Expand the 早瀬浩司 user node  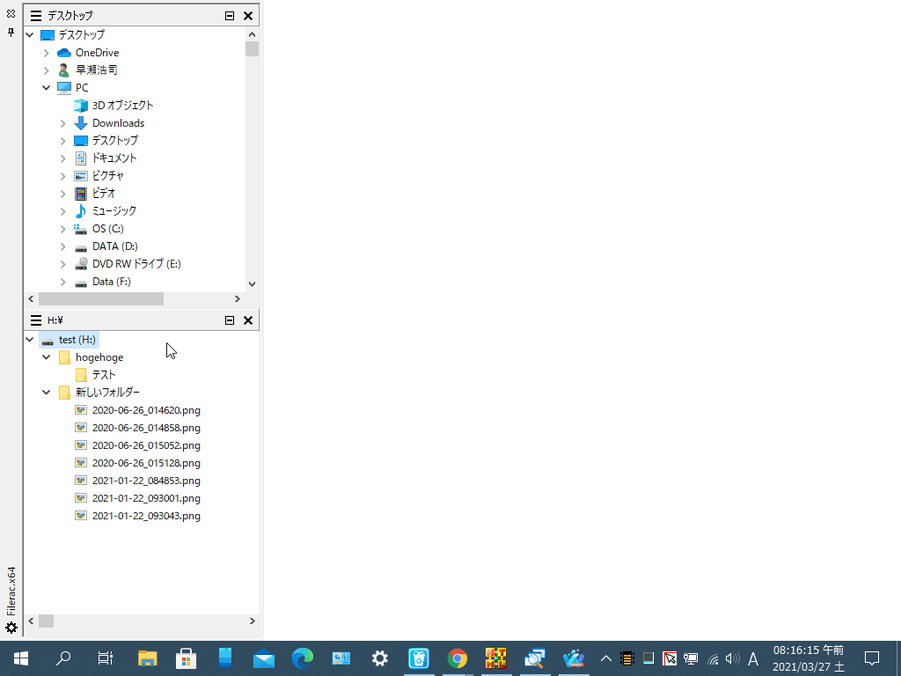point(47,70)
